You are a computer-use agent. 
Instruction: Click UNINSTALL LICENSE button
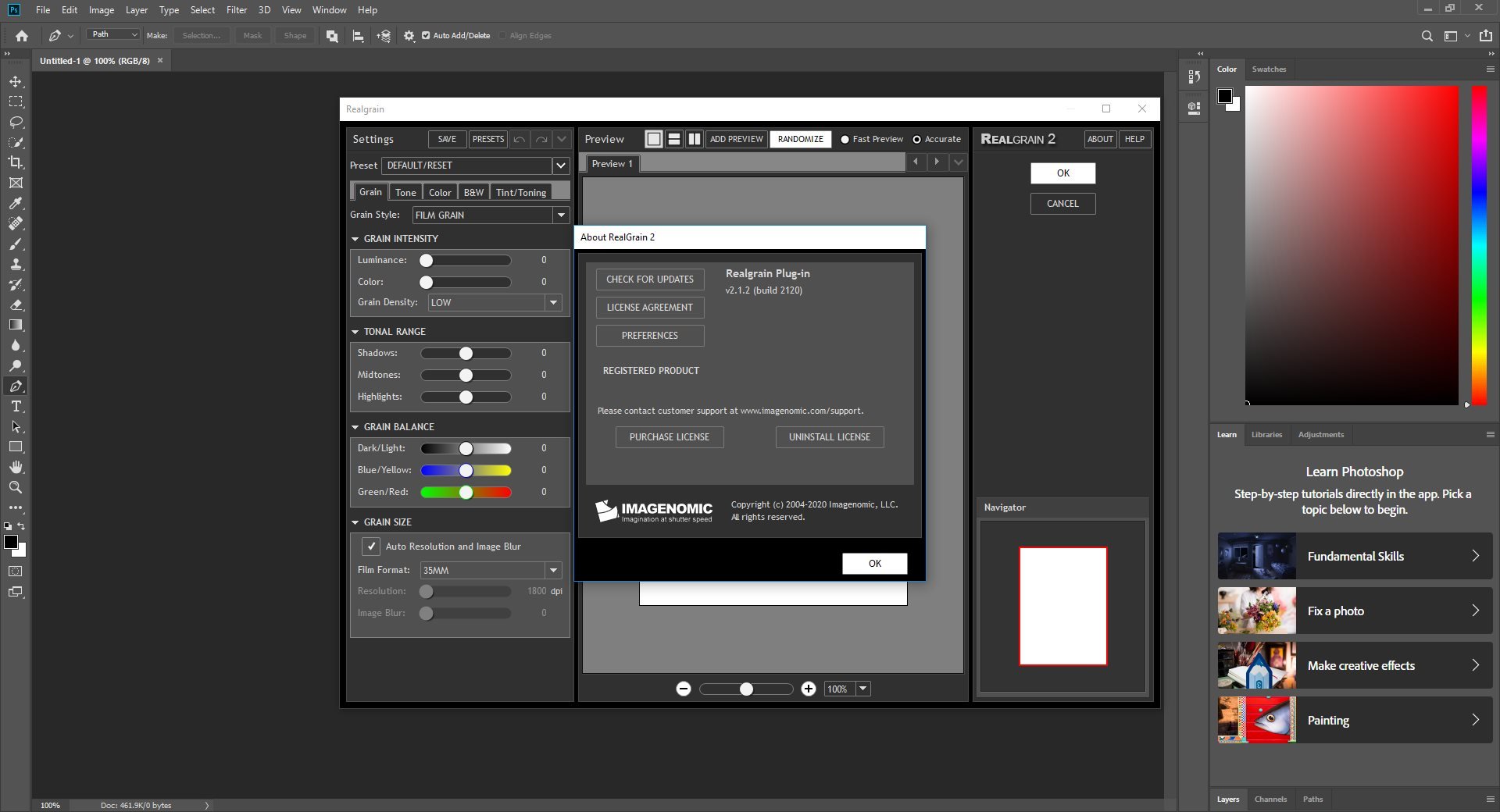coord(830,437)
